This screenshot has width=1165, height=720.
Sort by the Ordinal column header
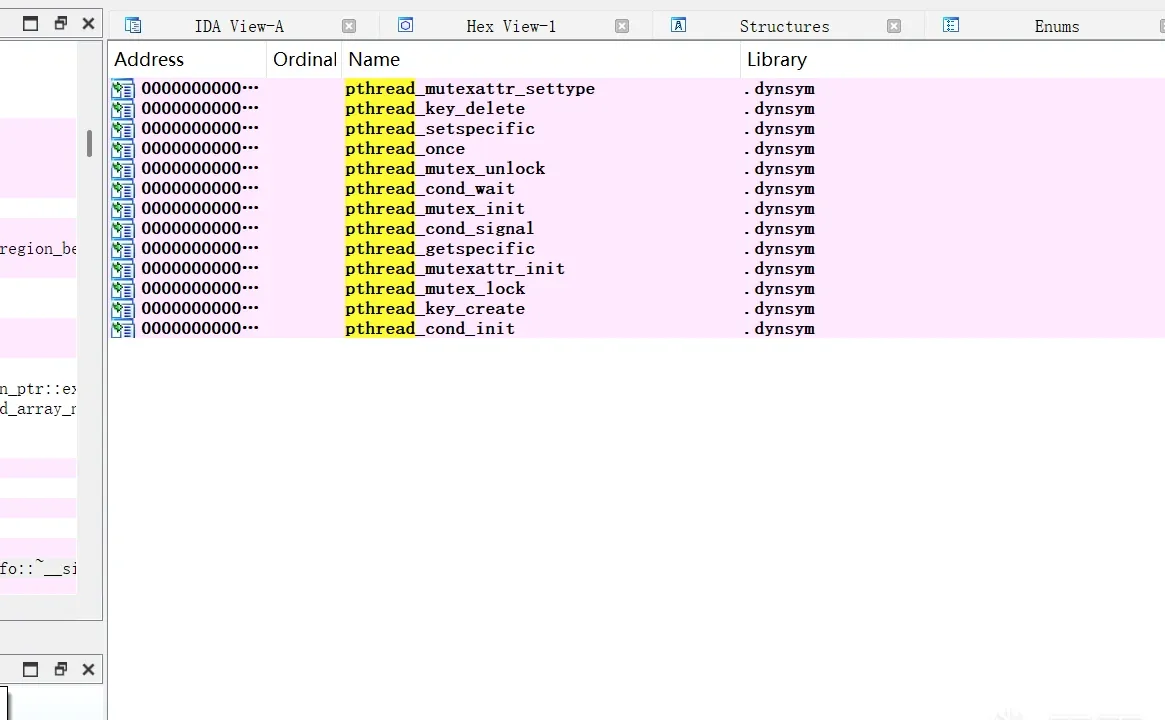click(x=305, y=59)
